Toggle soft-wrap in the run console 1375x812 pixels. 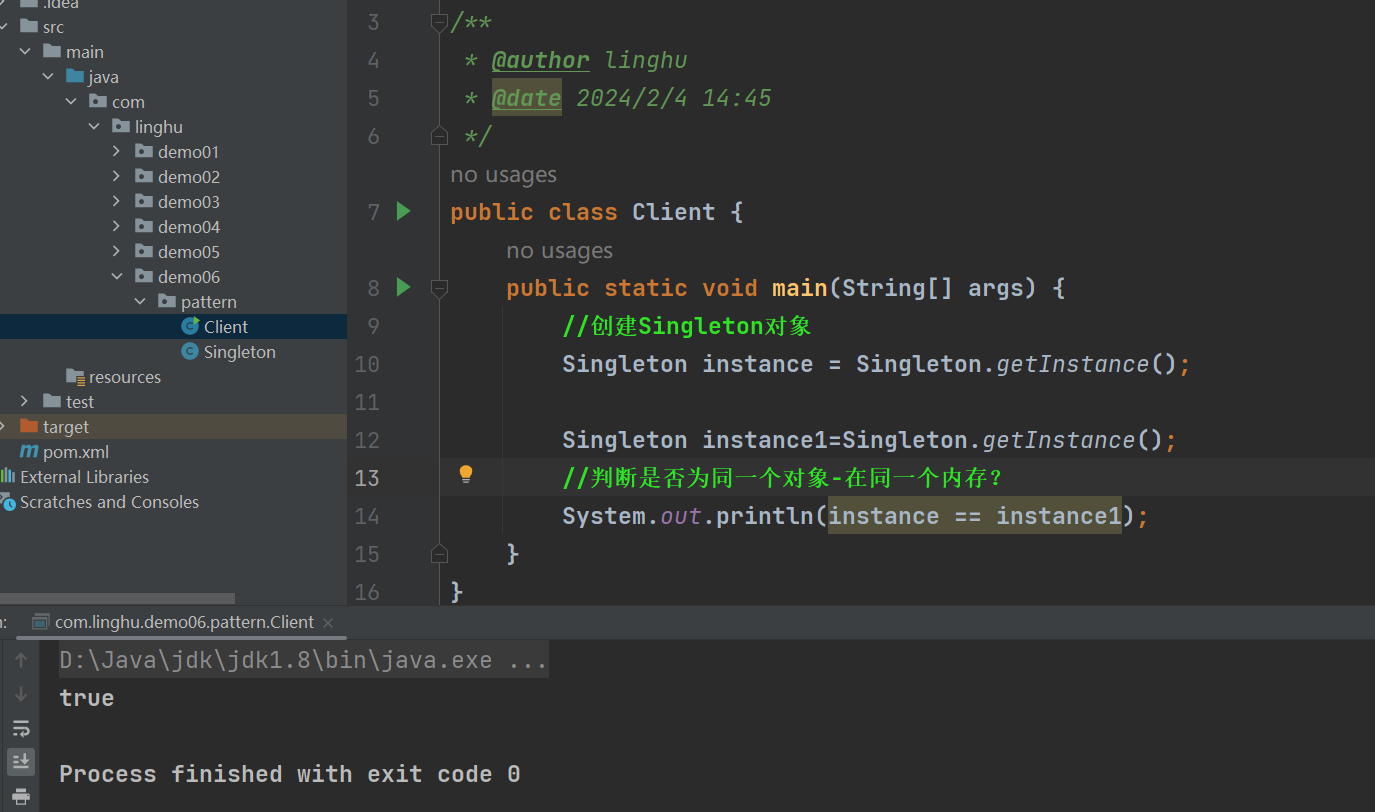coord(21,728)
